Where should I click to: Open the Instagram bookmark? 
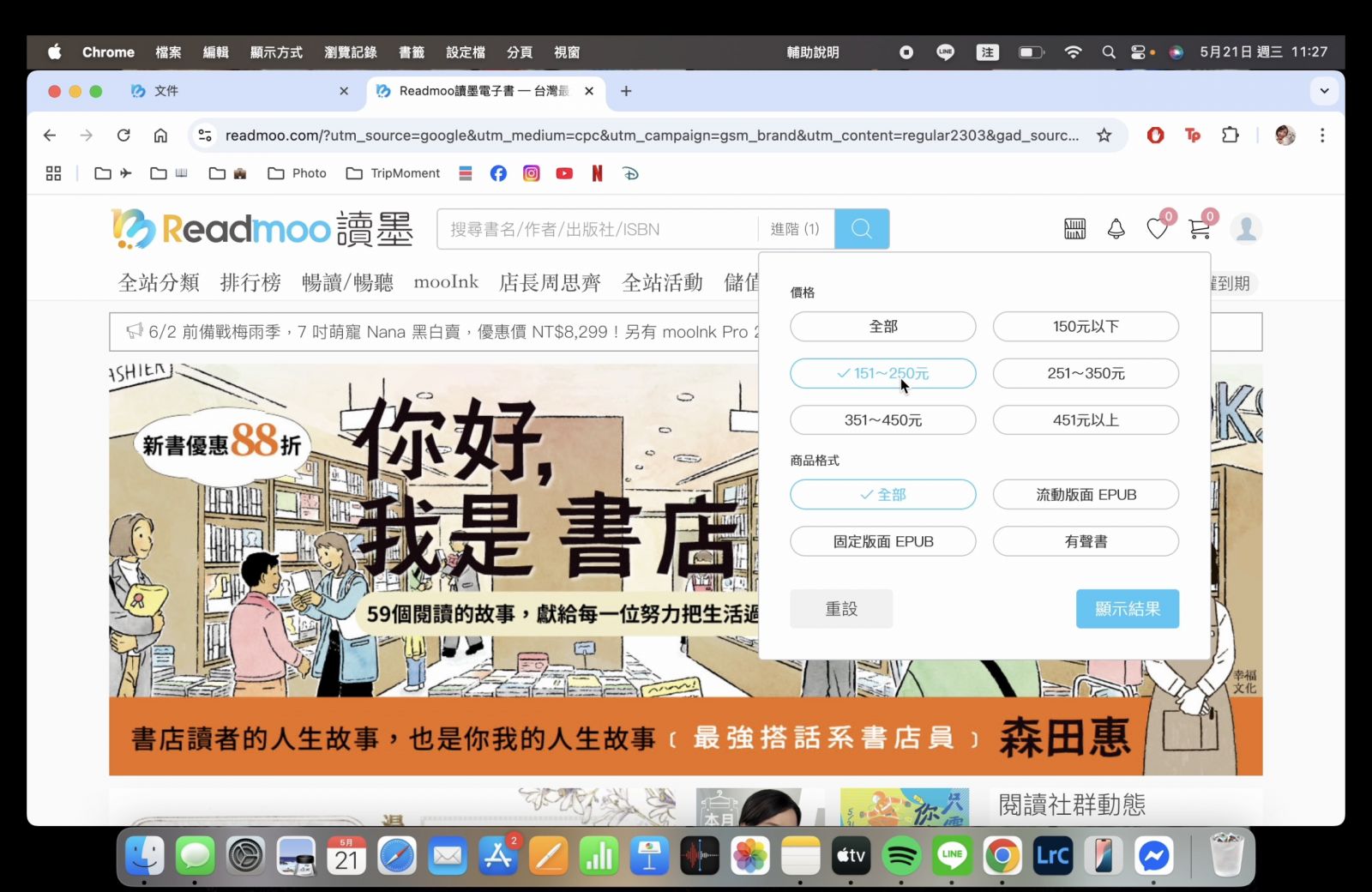pos(532,173)
